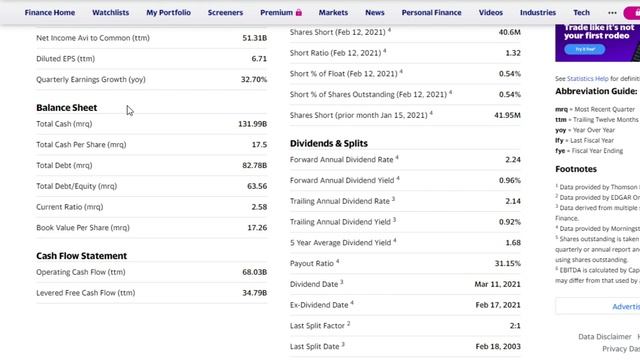Image resolution: width=640 pixels, height=360 pixels.
Task: Select the Mar 11, 2021 dividend date
Action: pos(498,284)
